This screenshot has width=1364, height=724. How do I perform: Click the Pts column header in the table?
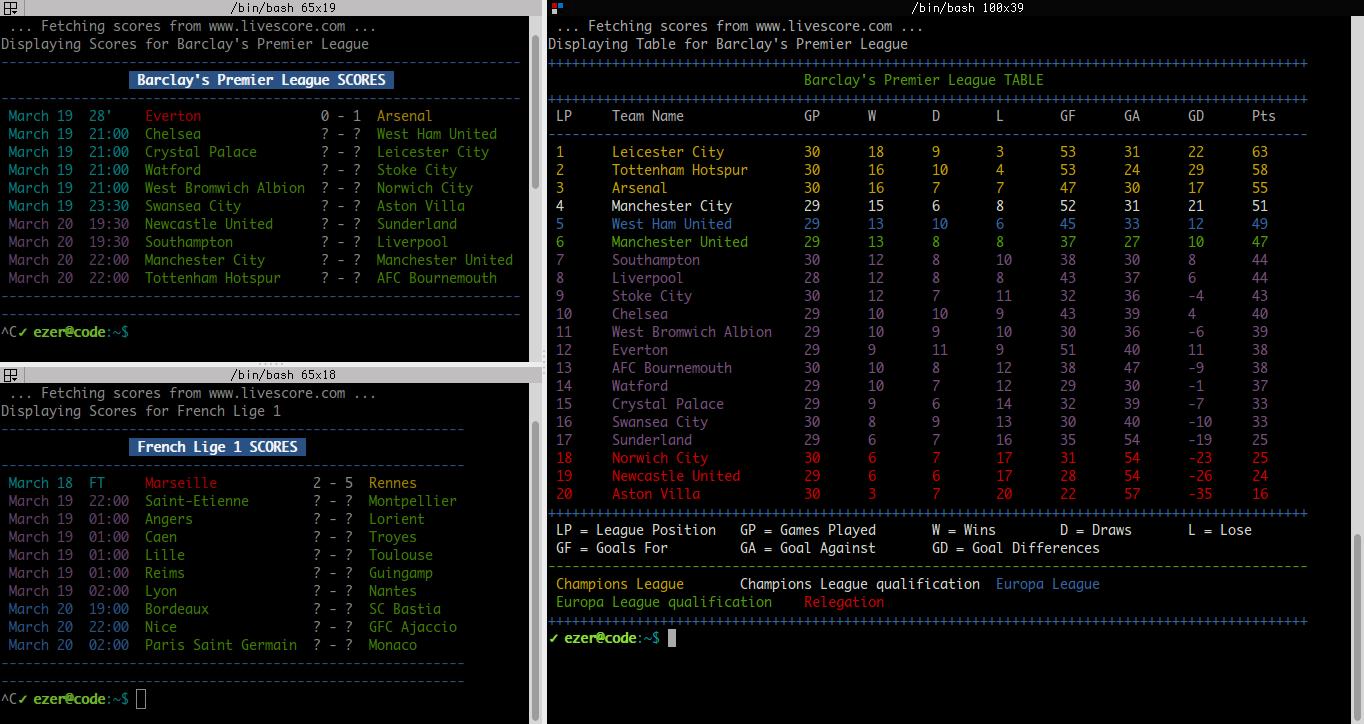[1264, 116]
